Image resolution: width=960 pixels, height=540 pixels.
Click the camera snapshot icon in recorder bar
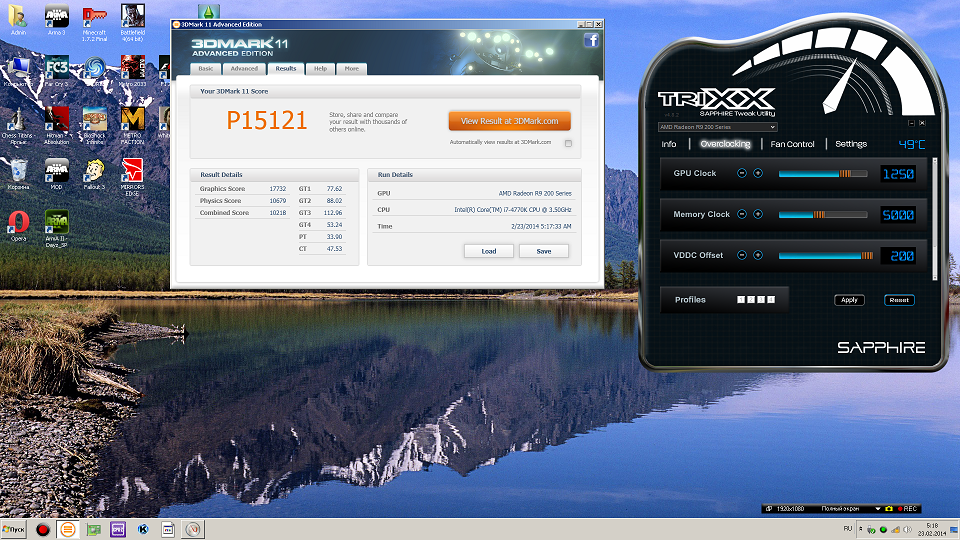pyautogui.click(x=889, y=509)
